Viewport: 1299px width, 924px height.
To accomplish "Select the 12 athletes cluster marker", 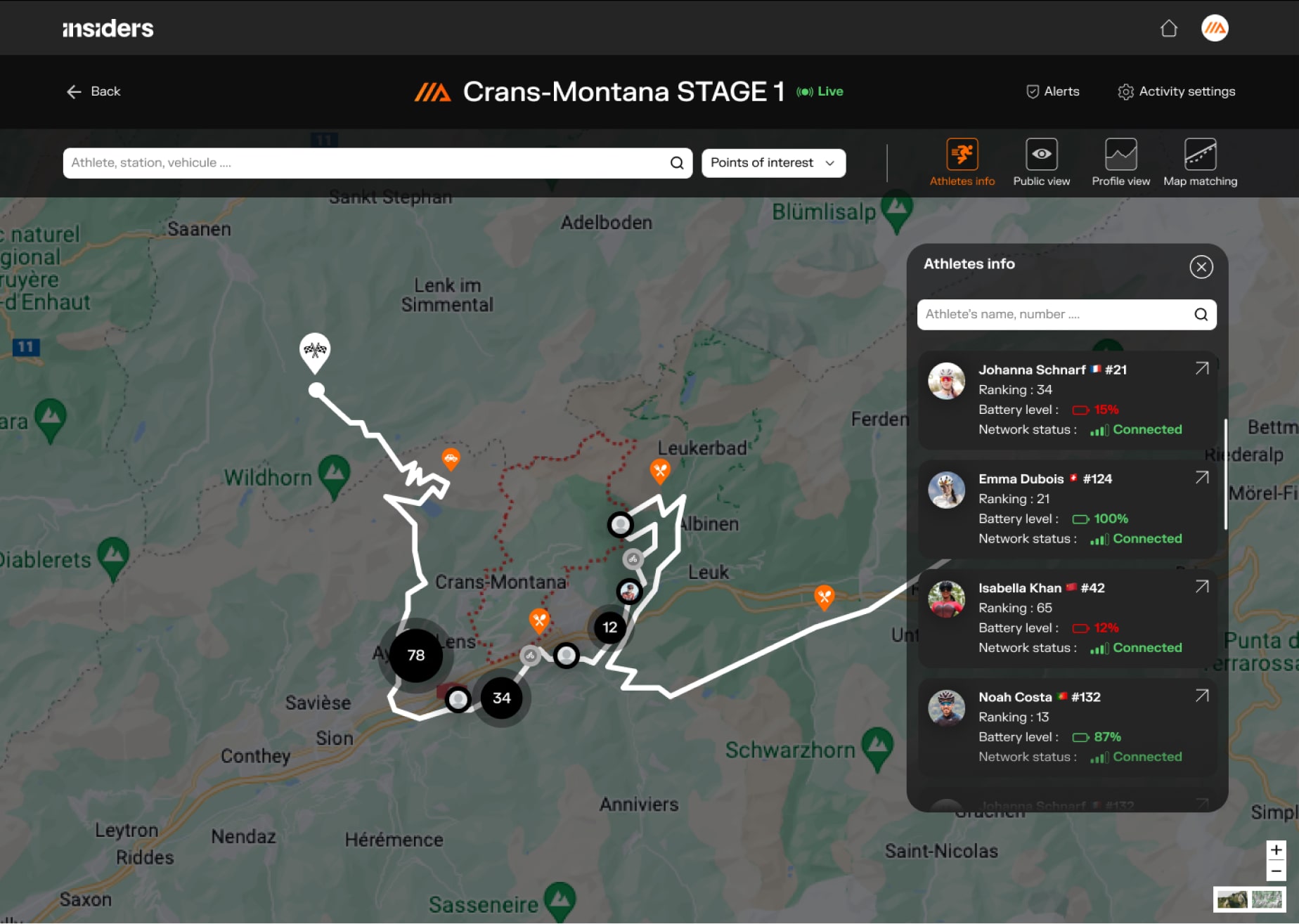I will coord(609,627).
